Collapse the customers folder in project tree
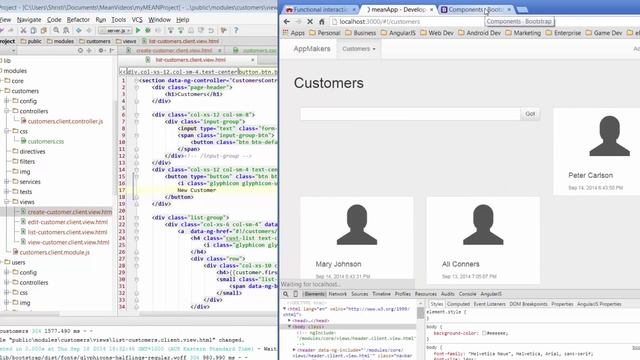Image resolution: width=640 pixels, height=360 pixels. (2, 91)
